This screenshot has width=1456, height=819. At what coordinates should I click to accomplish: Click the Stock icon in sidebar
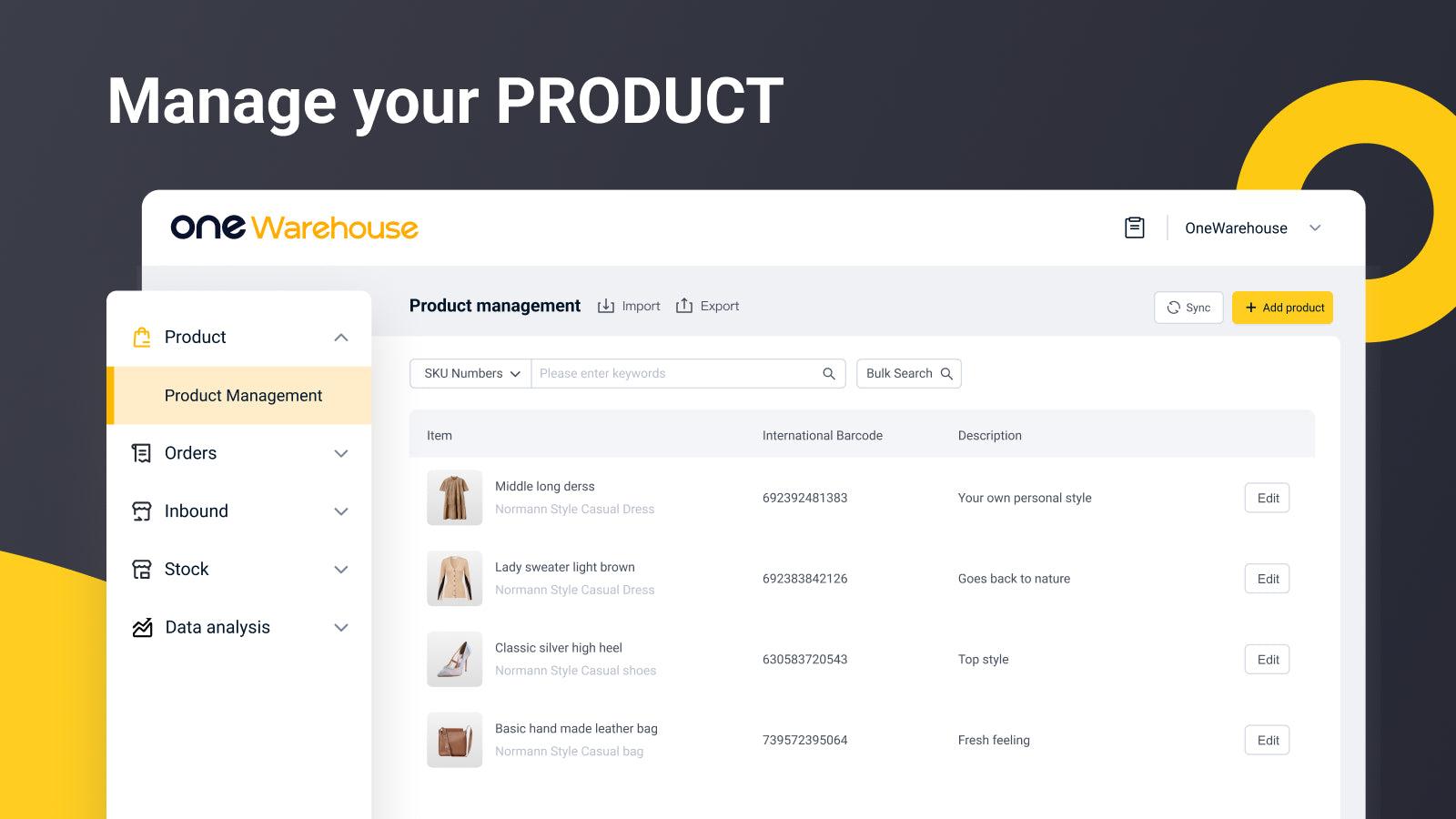pyautogui.click(x=142, y=569)
